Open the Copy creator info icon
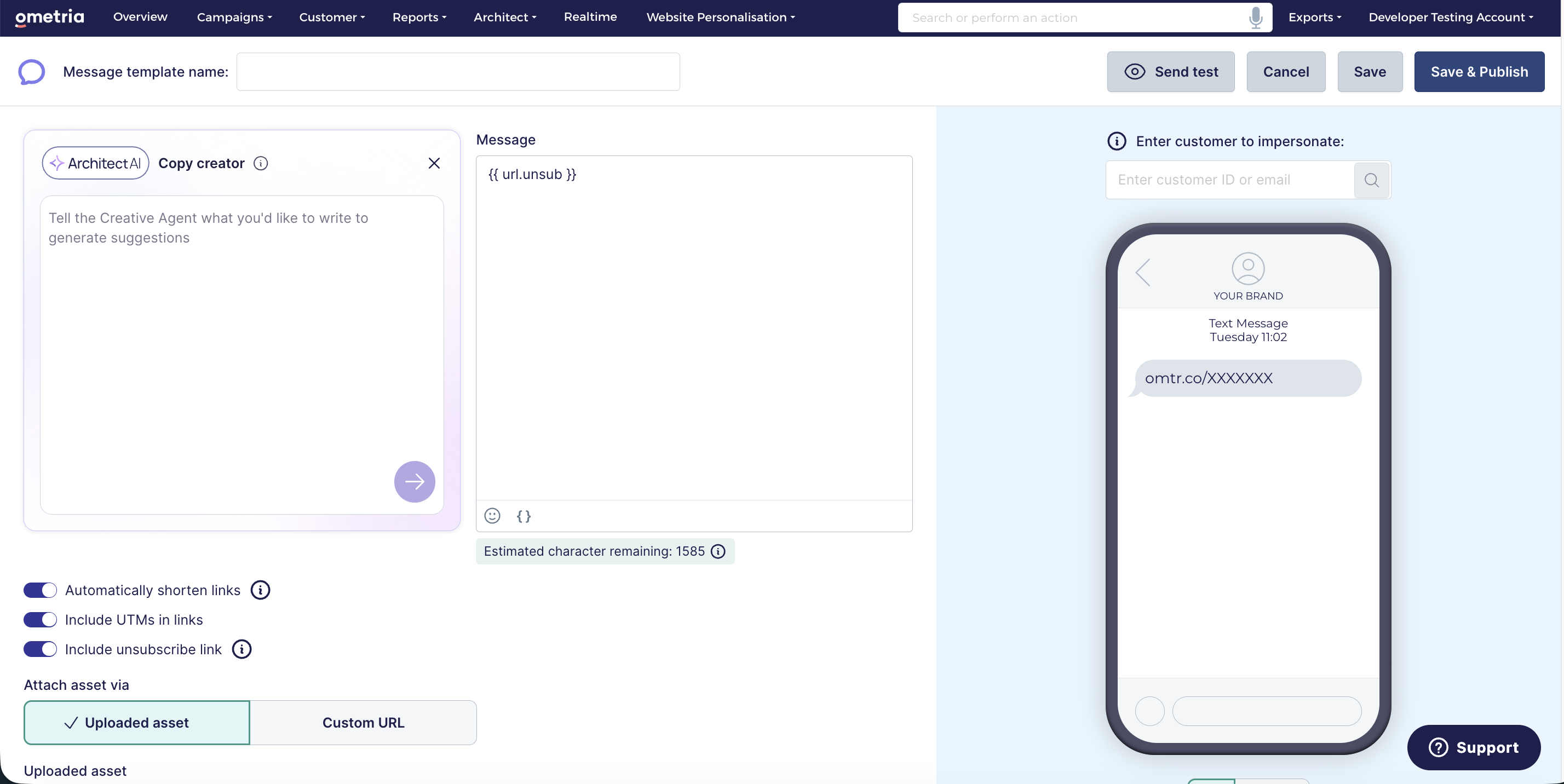1564x784 pixels. point(261,163)
